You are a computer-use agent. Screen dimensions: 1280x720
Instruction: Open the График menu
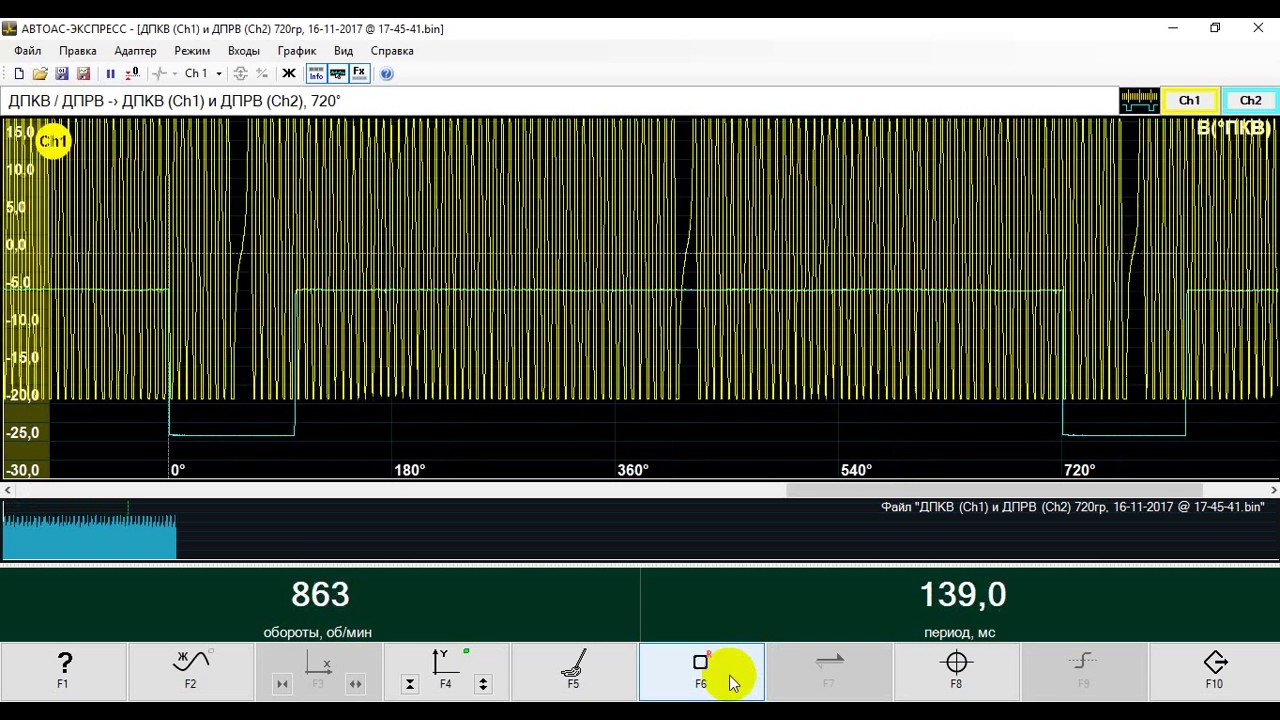coord(297,51)
